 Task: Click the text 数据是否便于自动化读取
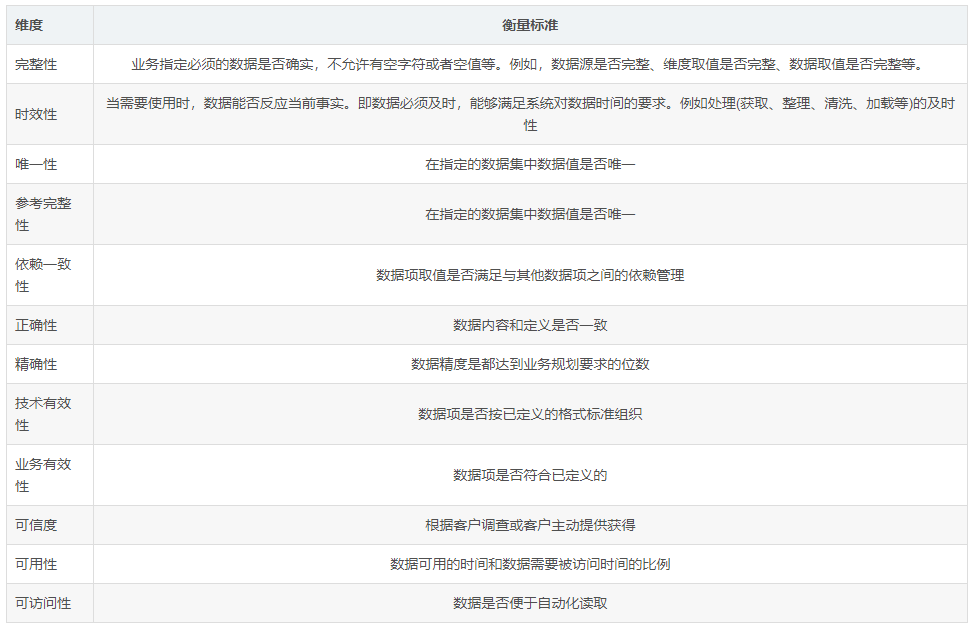(x=530, y=603)
